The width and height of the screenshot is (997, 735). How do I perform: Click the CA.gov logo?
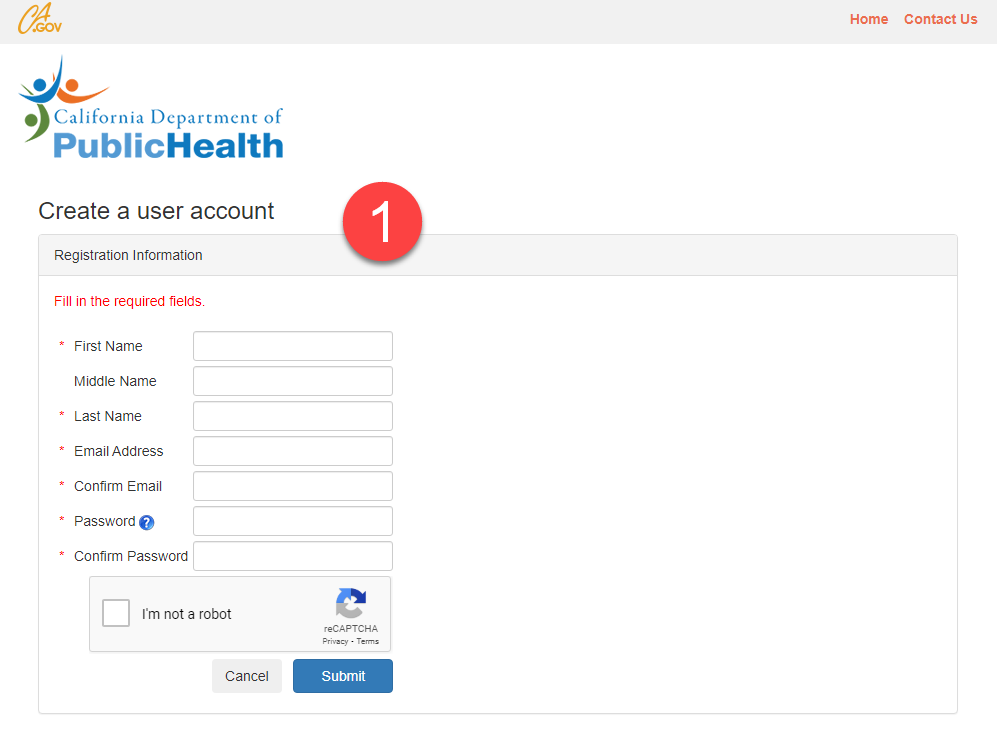(38, 18)
